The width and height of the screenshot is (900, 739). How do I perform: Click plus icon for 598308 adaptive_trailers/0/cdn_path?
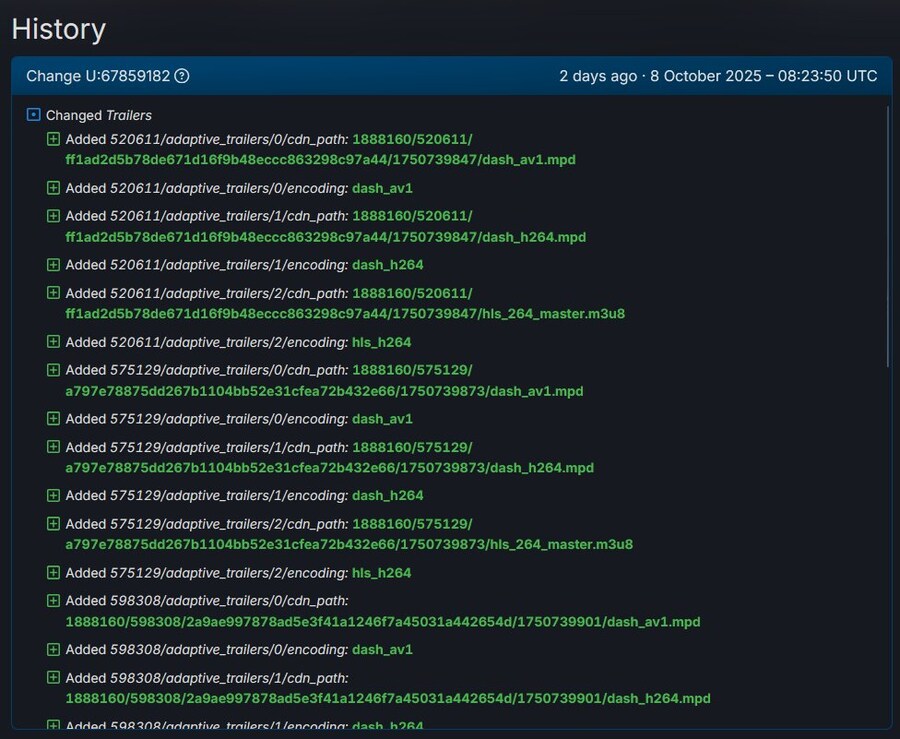pyautogui.click(x=54, y=601)
